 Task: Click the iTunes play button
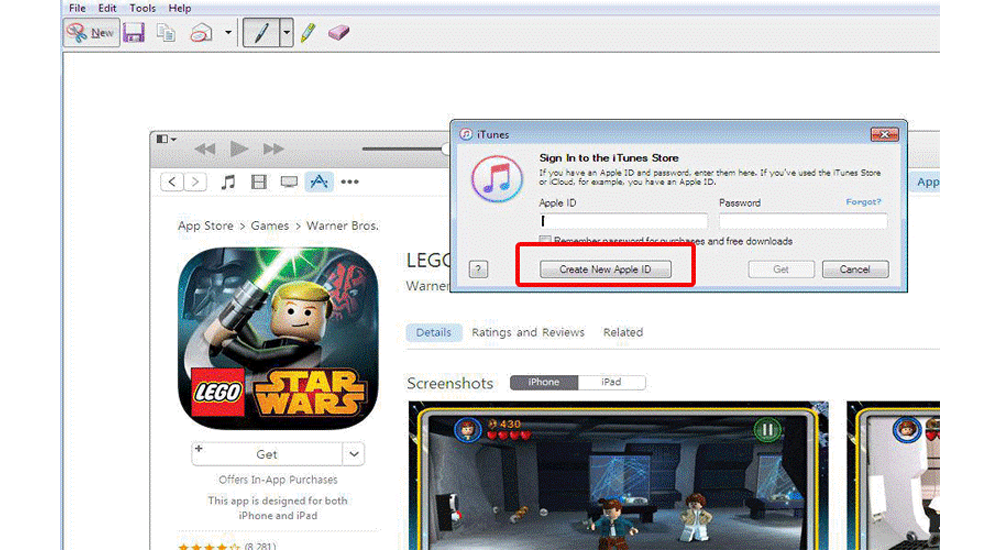239,149
